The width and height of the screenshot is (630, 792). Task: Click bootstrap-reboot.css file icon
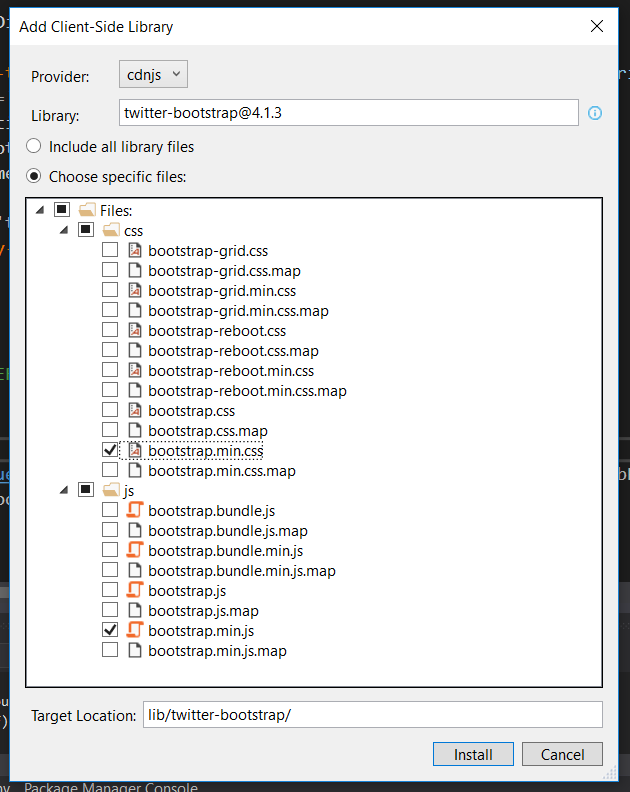click(x=134, y=330)
